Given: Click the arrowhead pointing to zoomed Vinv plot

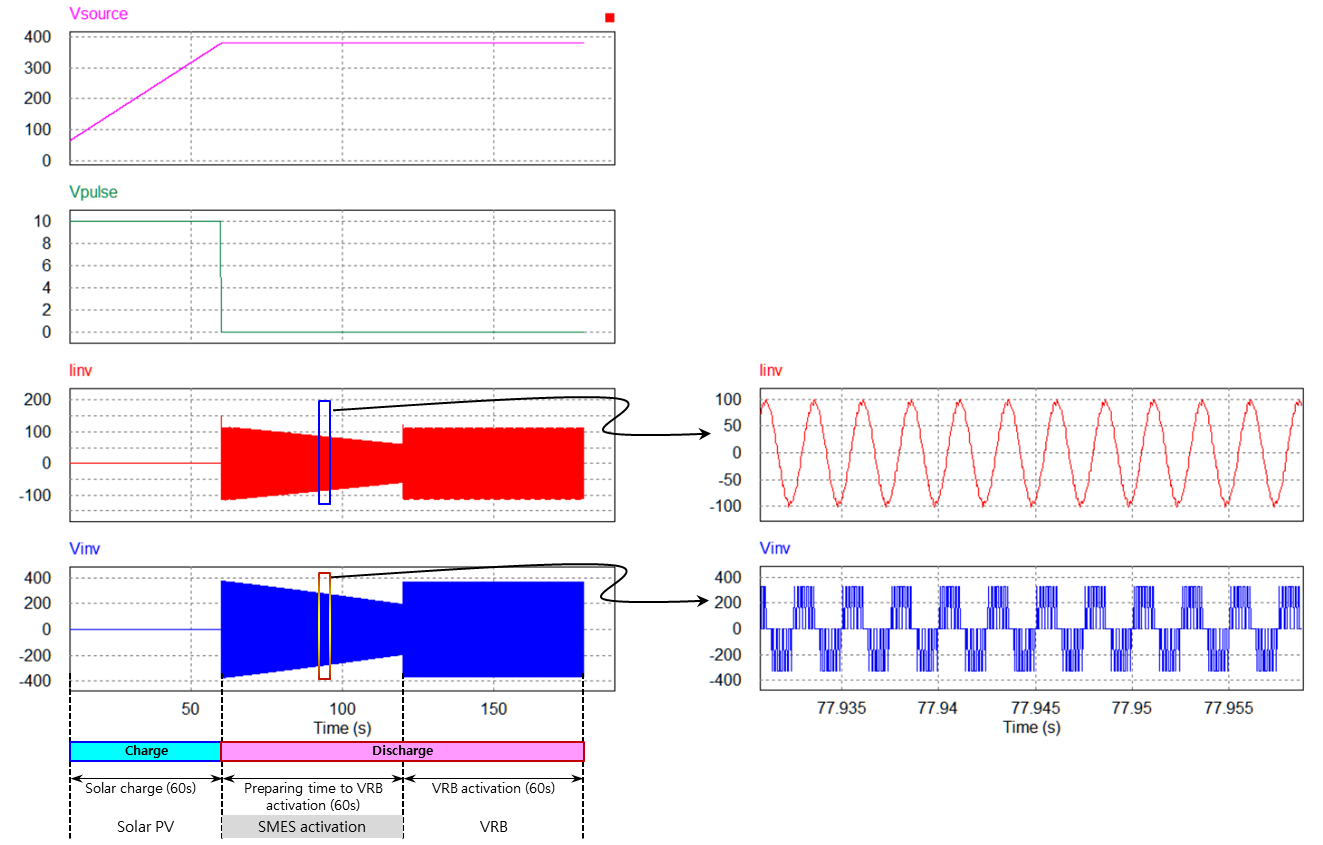Looking at the screenshot, I should click(704, 602).
